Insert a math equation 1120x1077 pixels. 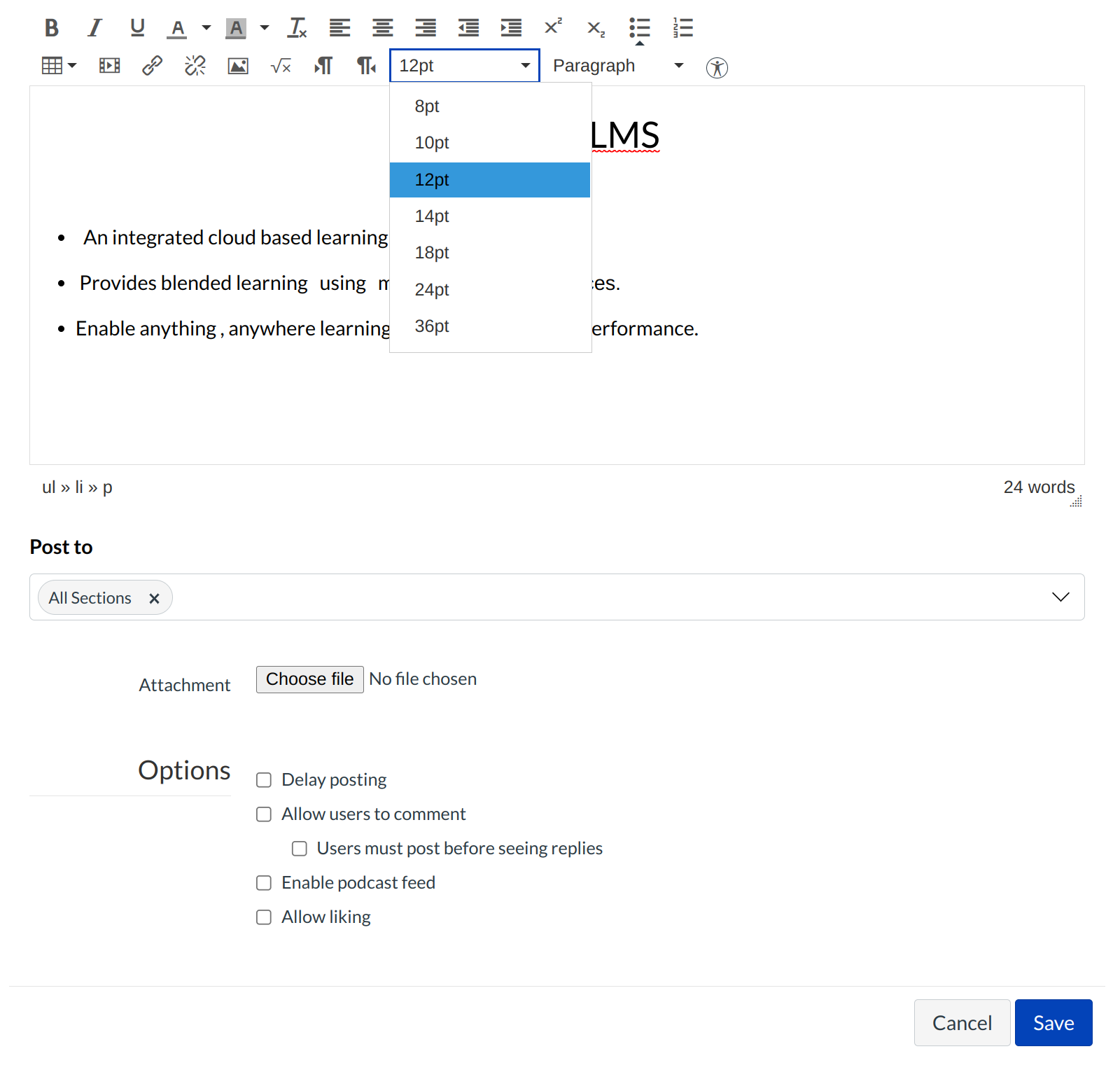click(280, 67)
